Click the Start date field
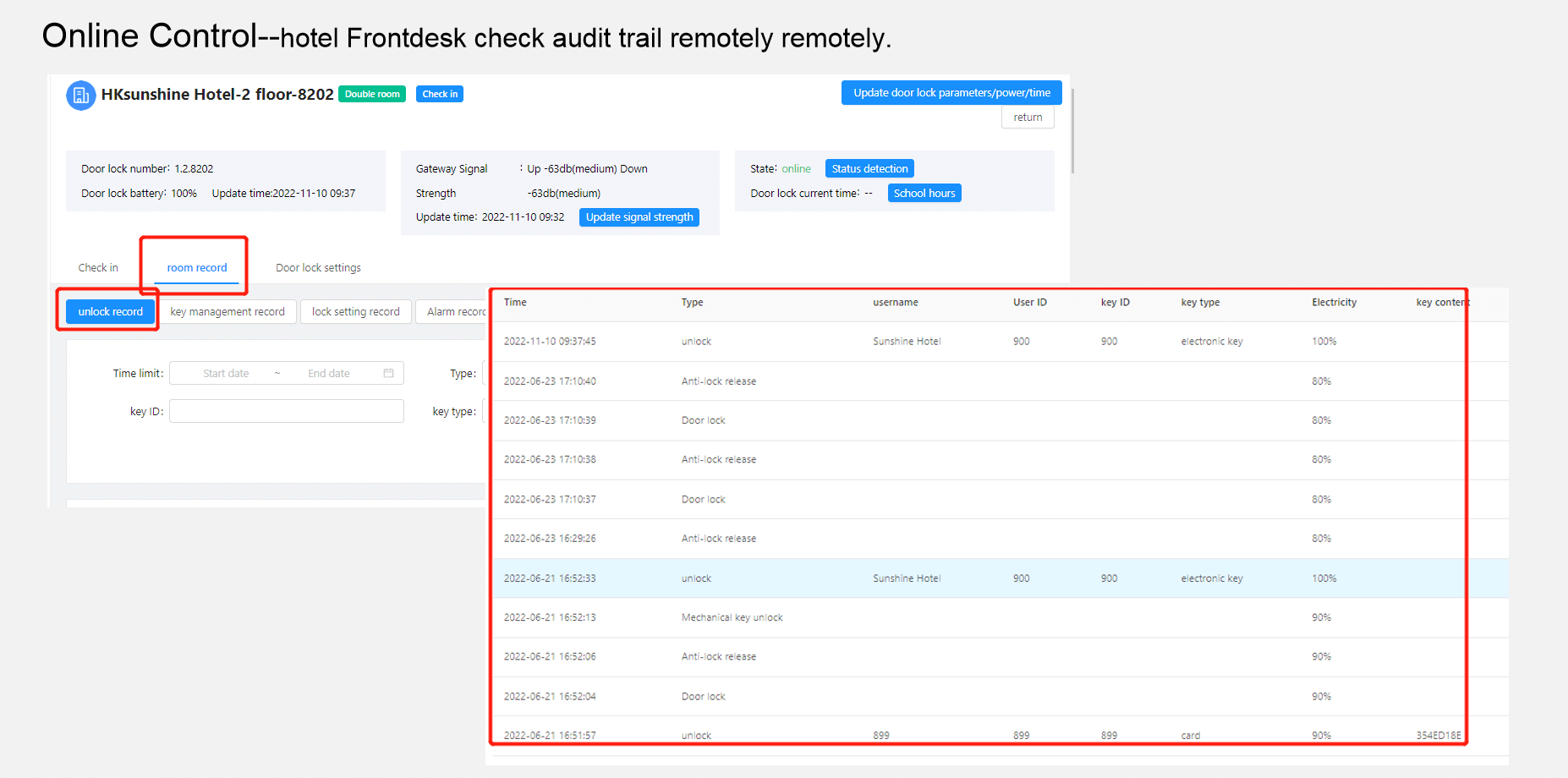Image resolution: width=1568 pixels, height=778 pixels. (226, 373)
